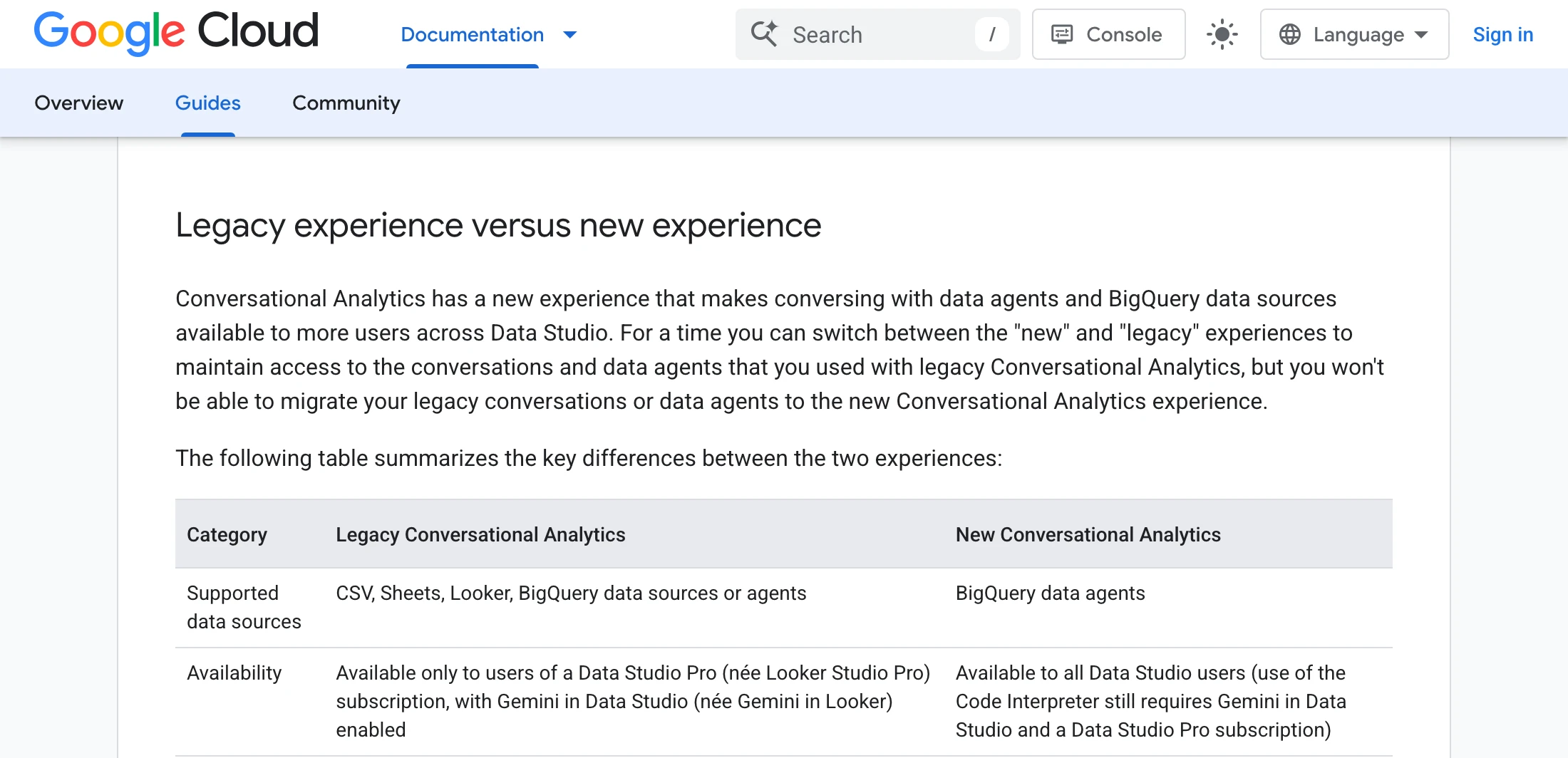Click the slash shortcut key badge

click(x=991, y=34)
